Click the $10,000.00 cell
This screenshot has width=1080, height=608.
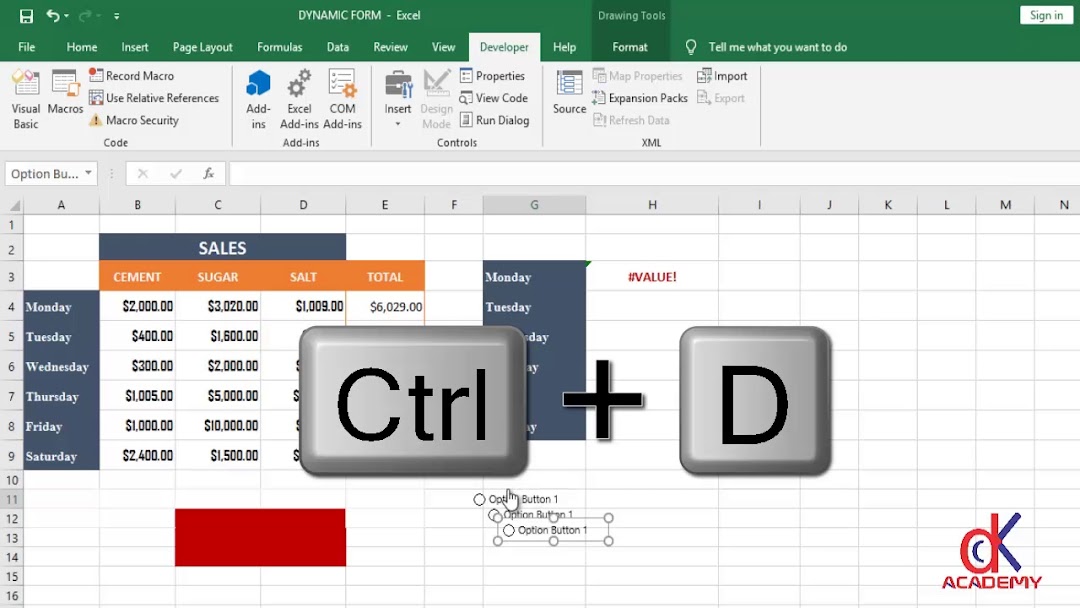pyautogui.click(x=218, y=426)
